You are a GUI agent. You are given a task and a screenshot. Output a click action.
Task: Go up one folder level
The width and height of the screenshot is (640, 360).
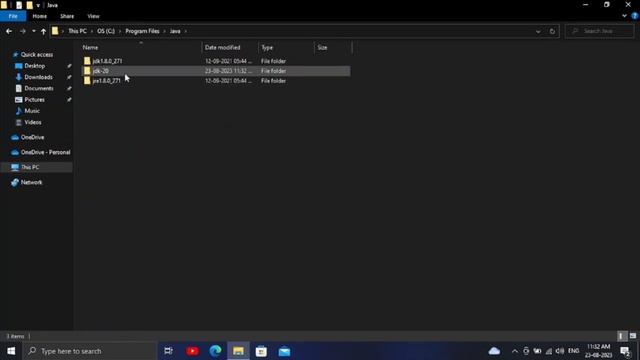[43, 31]
